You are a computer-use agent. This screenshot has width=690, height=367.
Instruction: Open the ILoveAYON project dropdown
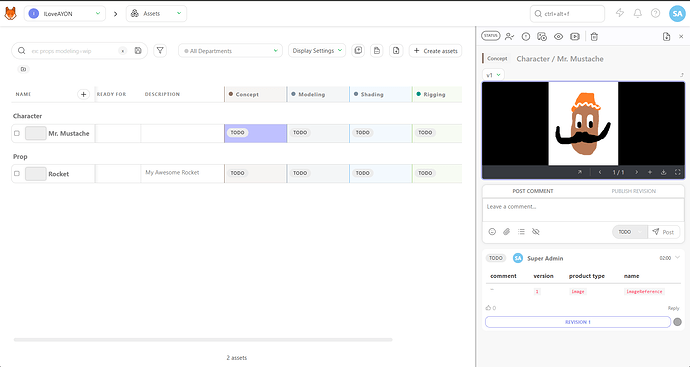65,14
